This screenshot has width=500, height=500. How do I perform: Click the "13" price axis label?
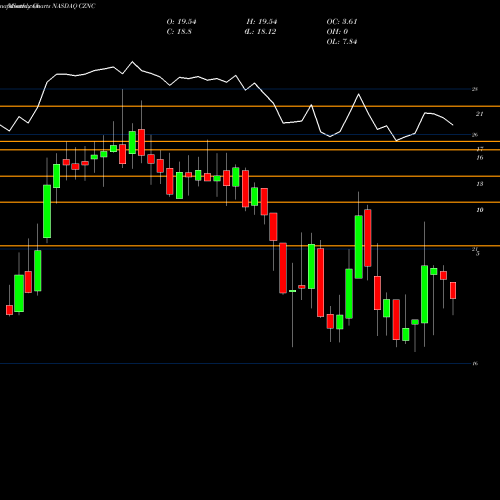click(x=480, y=184)
